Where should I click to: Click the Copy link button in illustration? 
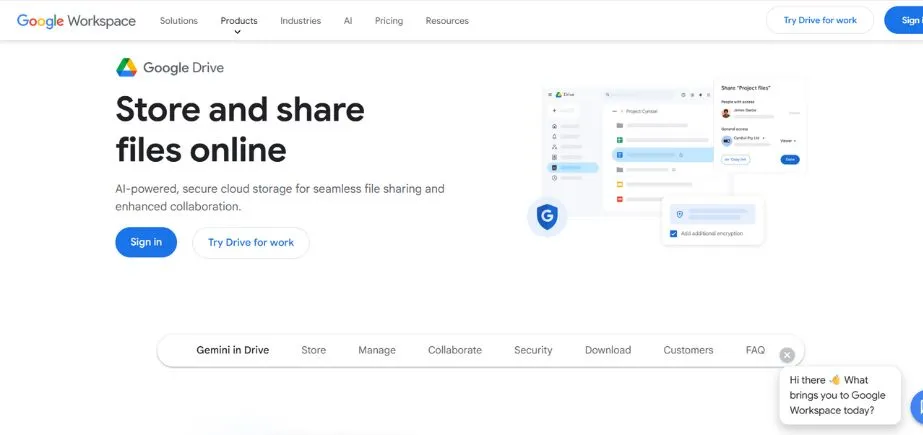[x=735, y=160]
